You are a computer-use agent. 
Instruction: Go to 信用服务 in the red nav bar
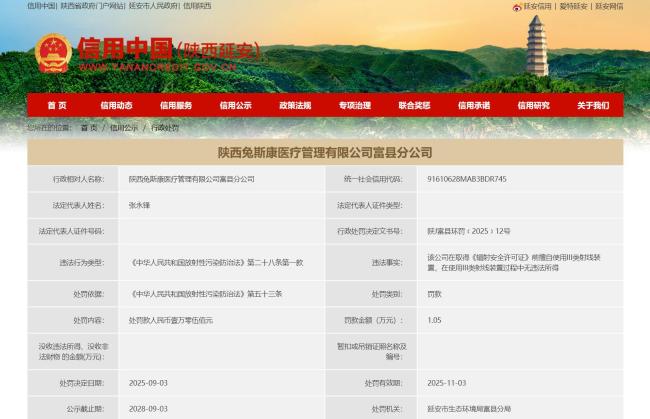point(176,105)
